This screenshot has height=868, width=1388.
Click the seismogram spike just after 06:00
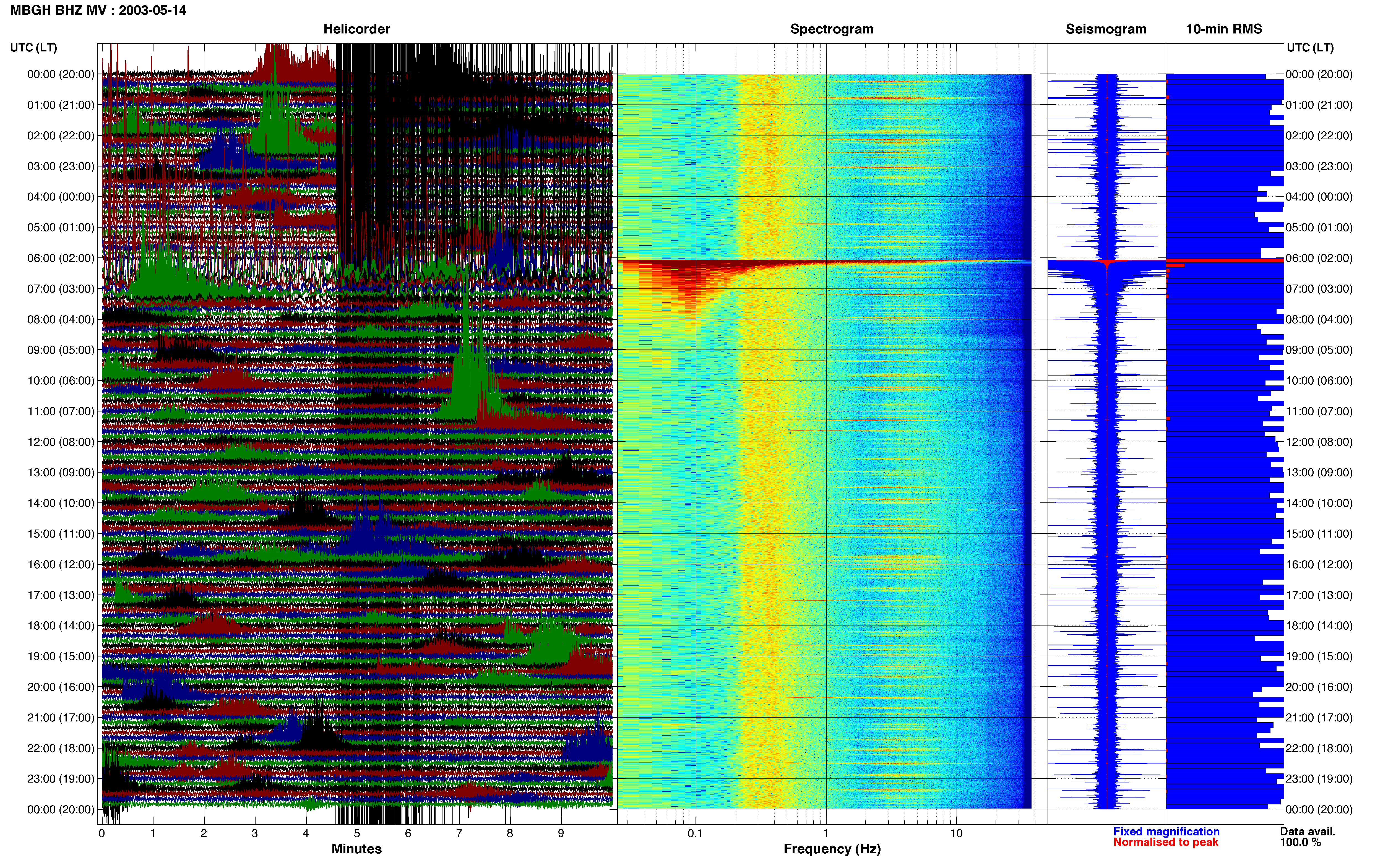tap(1107, 262)
